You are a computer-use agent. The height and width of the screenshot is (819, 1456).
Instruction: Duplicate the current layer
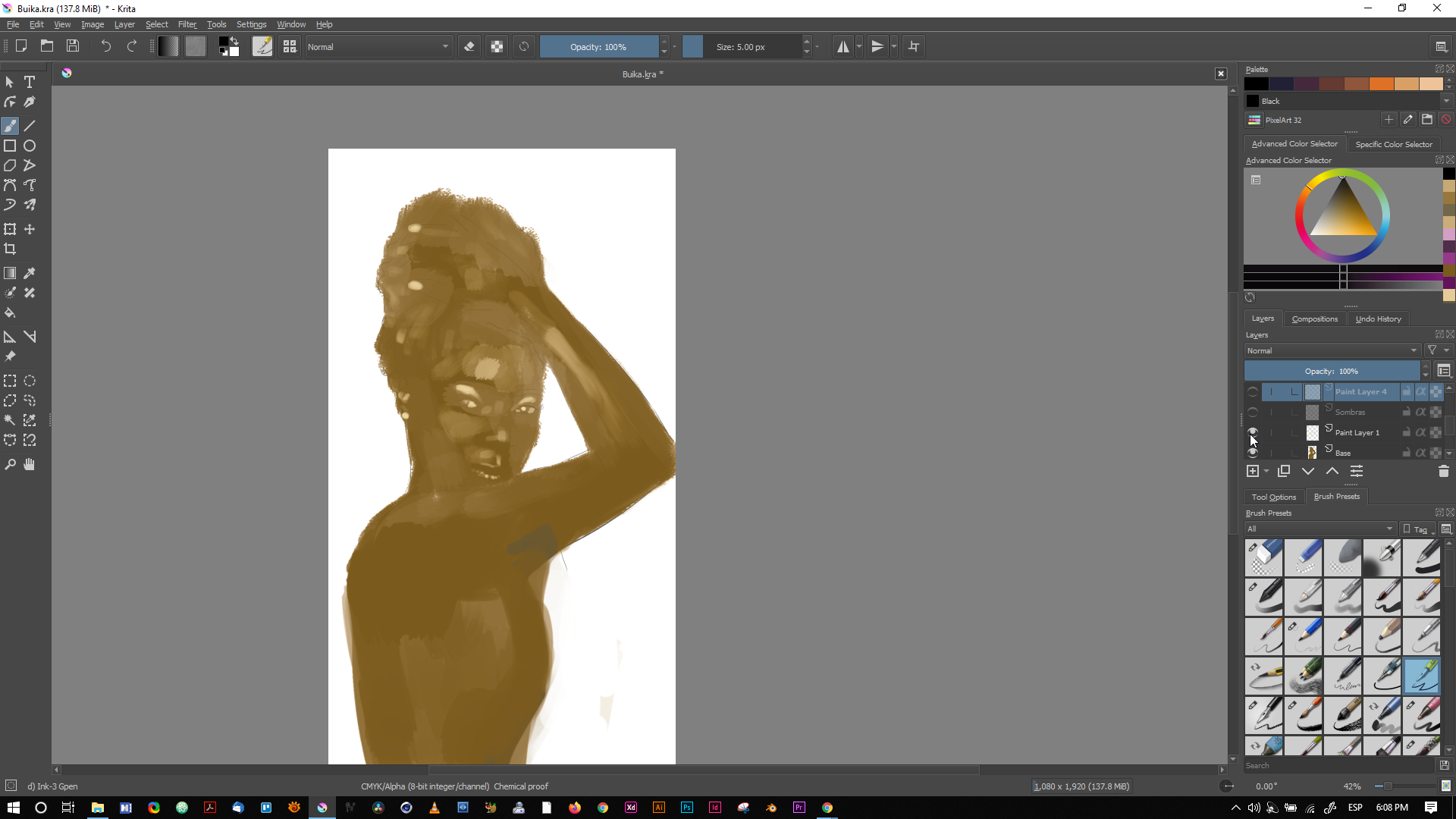pos(1284,471)
